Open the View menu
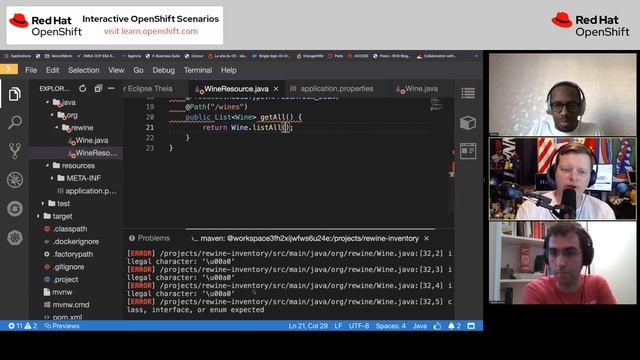This screenshot has height=360, width=640. (116, 70)
